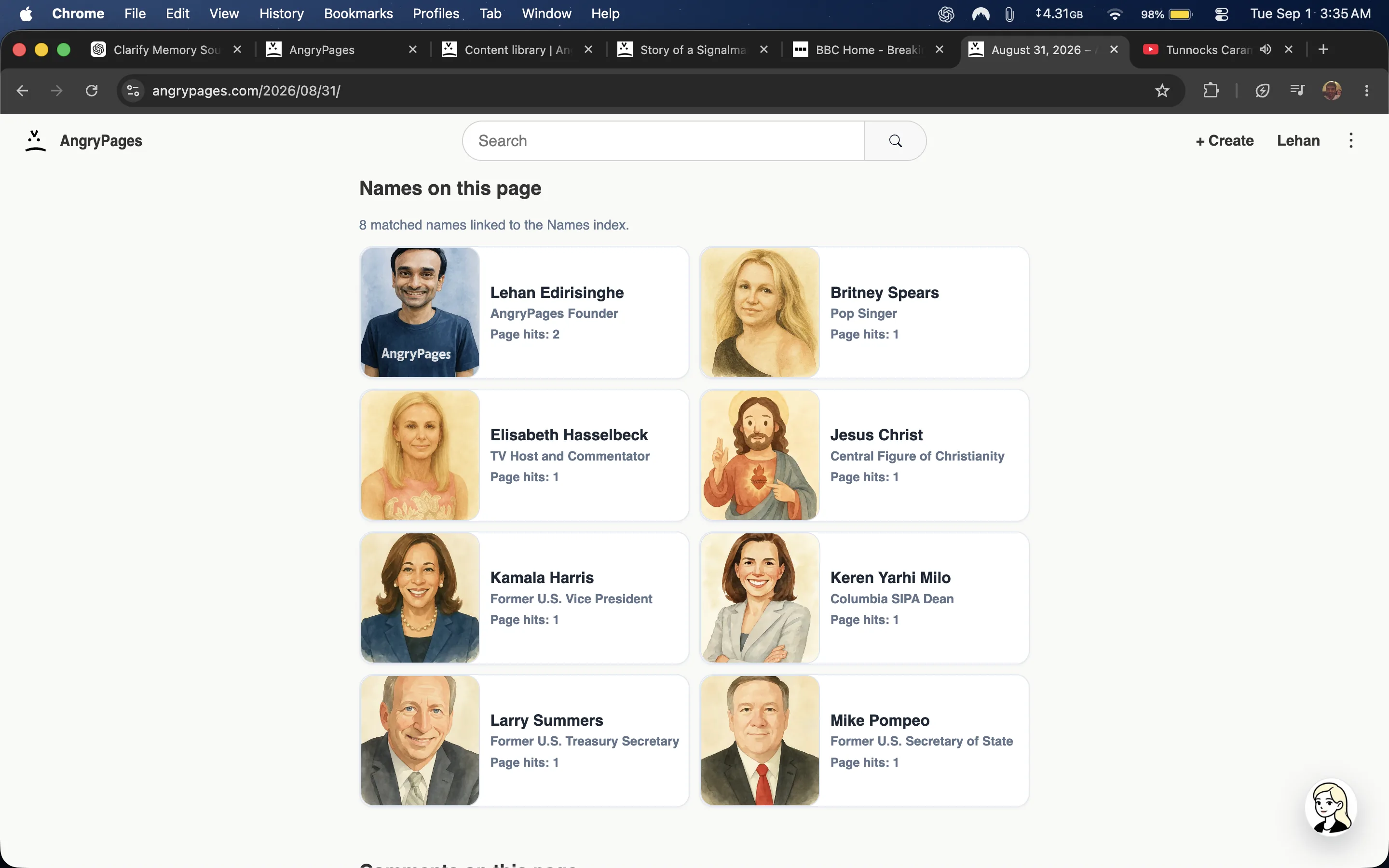Switch to the Content library tab
1389x868 pixels.
(x=517, y=50)
